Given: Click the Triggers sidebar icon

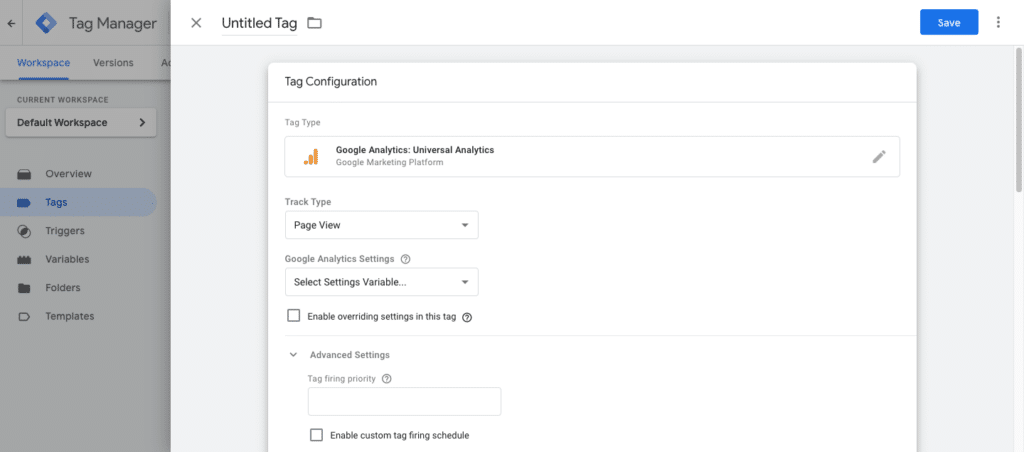Looking at the screenshot, I should click(24, 231).
